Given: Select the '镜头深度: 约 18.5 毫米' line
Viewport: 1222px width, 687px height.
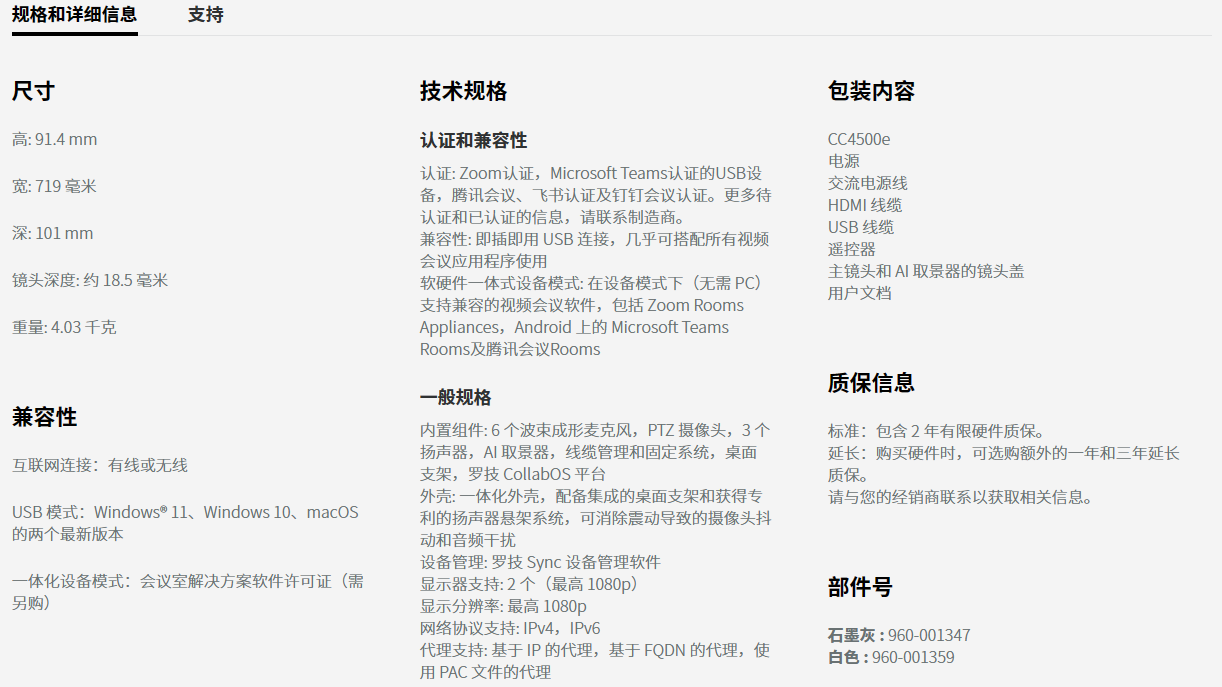Looking at the screenshot, I should pos(90,281).
